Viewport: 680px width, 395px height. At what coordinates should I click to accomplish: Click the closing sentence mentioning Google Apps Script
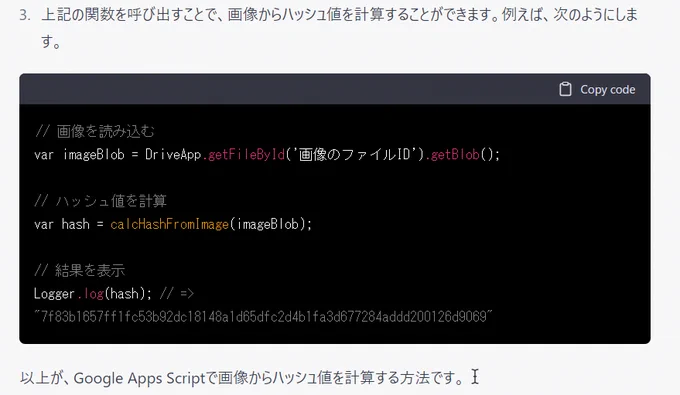243,378
